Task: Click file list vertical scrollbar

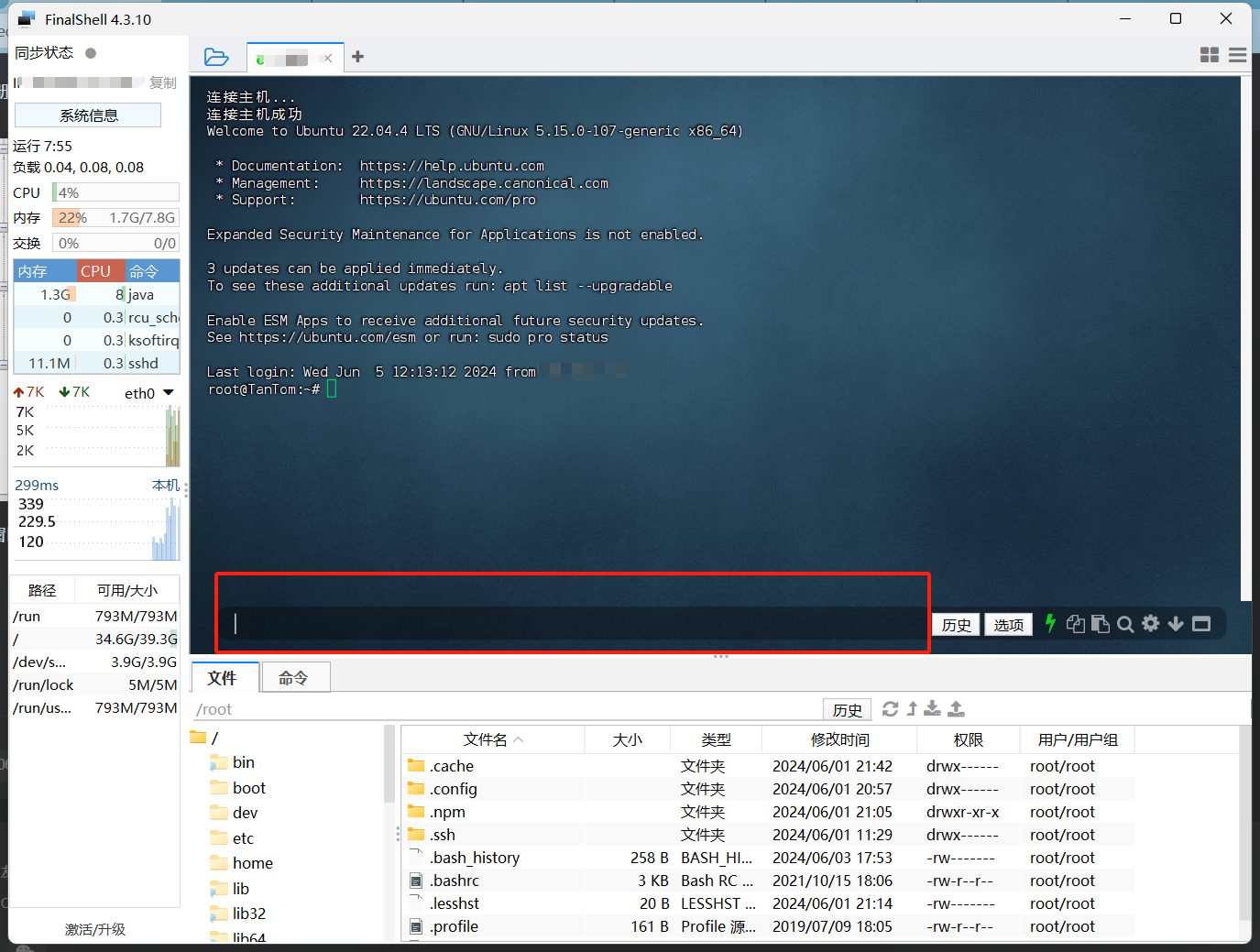Action: [x=1244, y=825]
